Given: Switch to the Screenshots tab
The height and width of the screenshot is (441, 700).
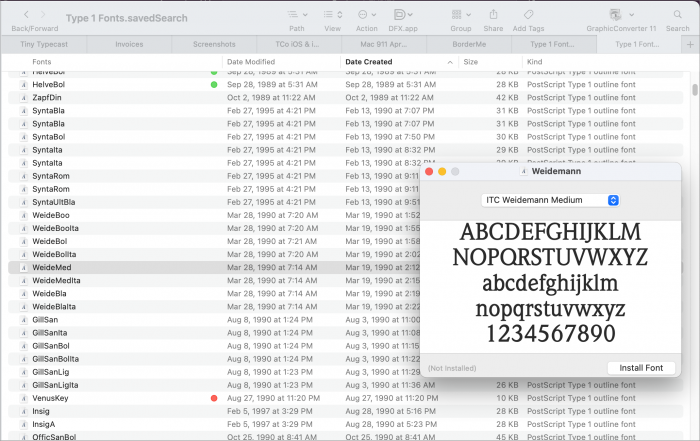Looking at the screenshot, I should click(x=214, y=45).
